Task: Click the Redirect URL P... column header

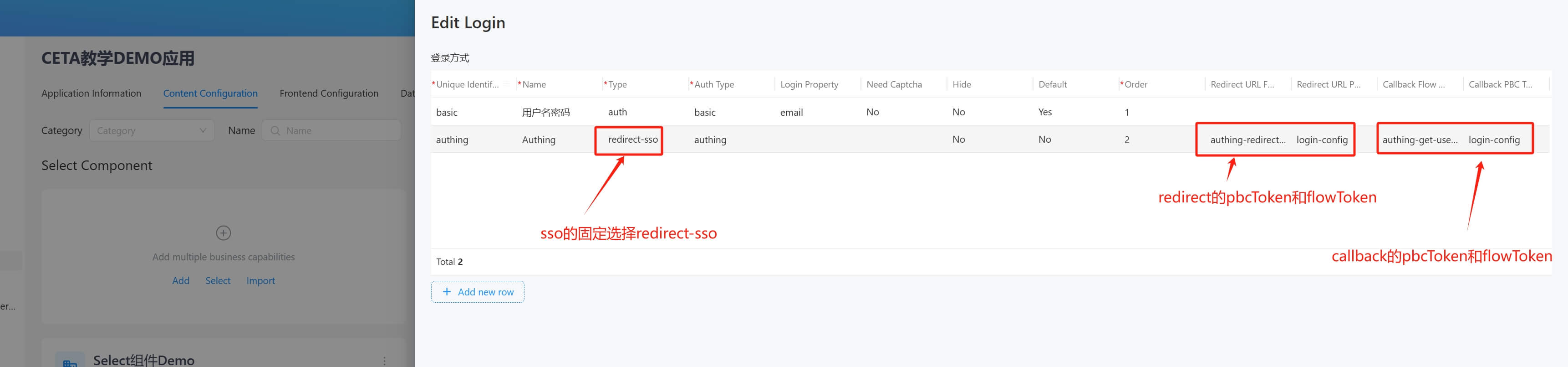Action: click(x=1328, y=84)
